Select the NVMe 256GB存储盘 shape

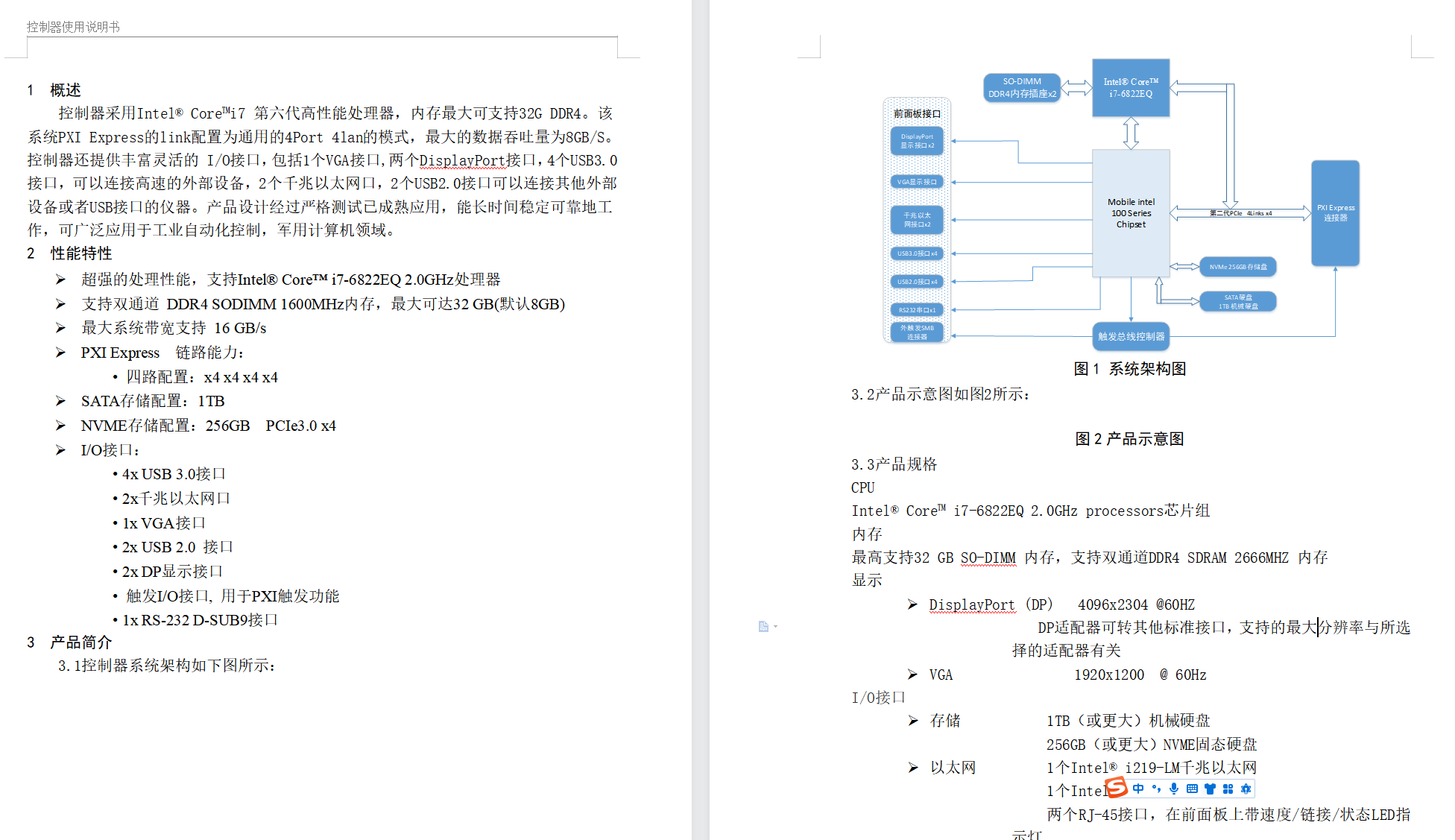[1238, 267]
